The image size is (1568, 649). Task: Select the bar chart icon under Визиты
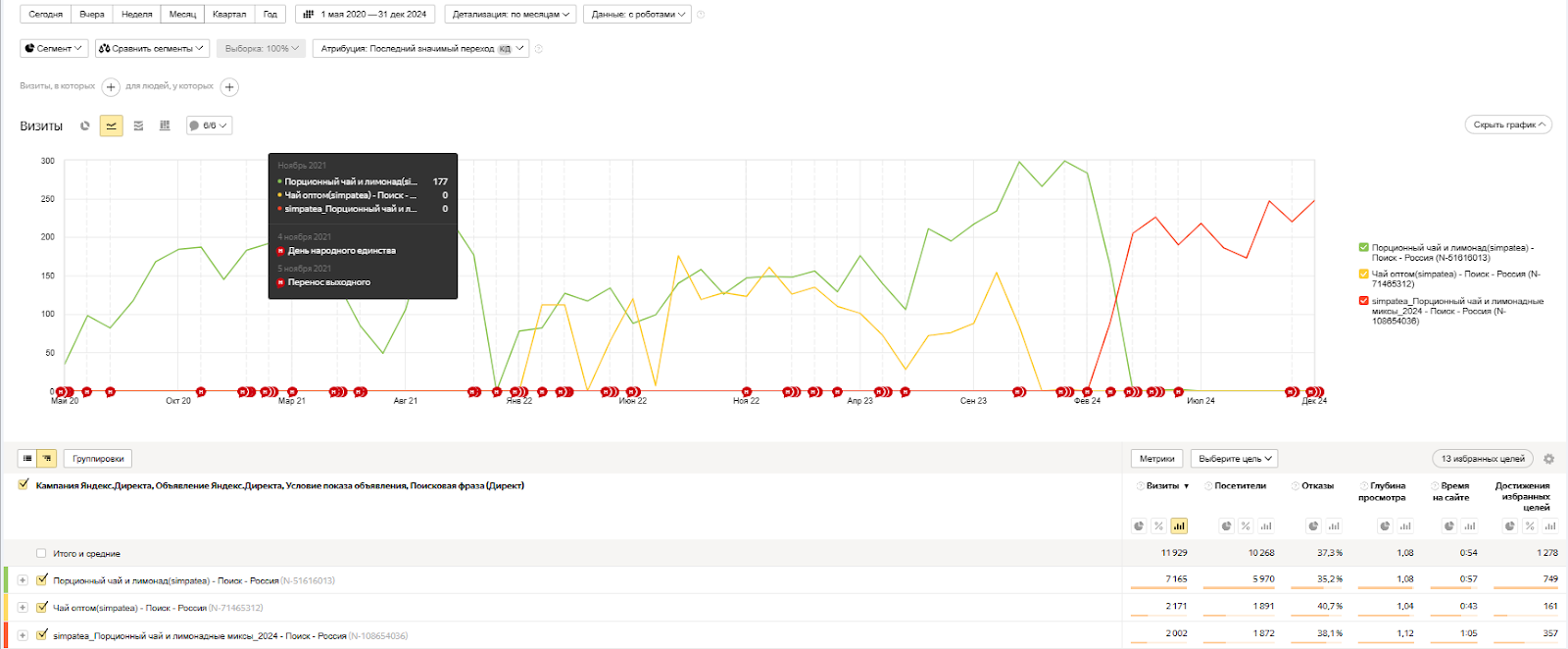click(x=1179, y=526)
